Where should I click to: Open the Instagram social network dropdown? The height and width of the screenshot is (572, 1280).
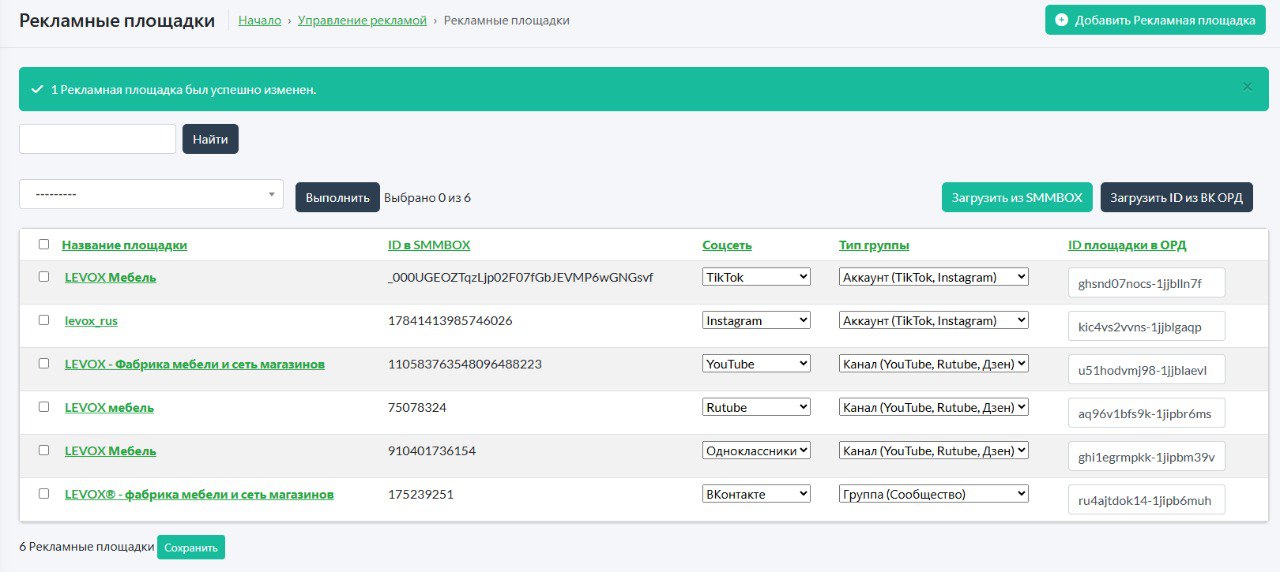coord(756,320)
